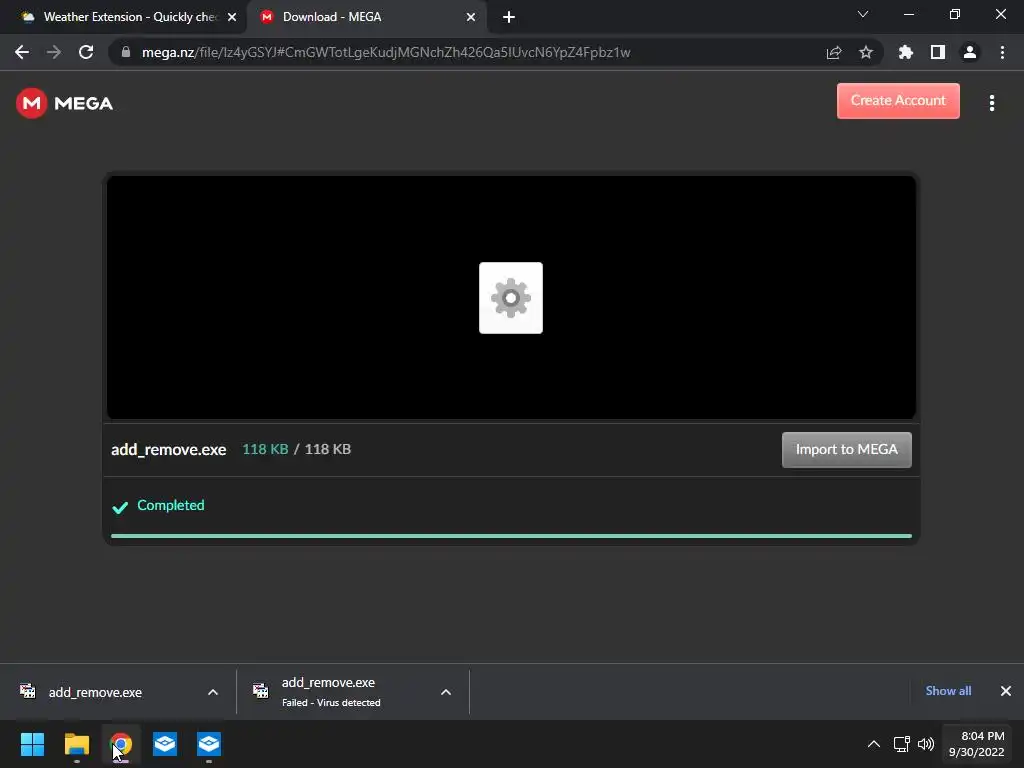Click the green 118 KB downloaded size
Viewport: 1024px width, 768px height.
[x=265, y=449]
